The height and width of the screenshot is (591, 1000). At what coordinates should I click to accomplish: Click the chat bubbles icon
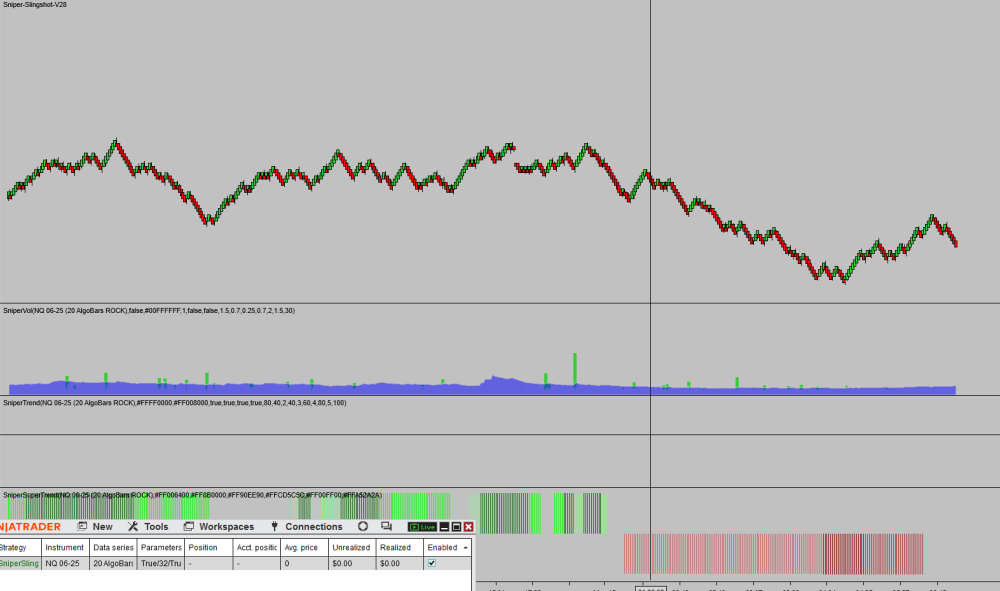(387, 527)
